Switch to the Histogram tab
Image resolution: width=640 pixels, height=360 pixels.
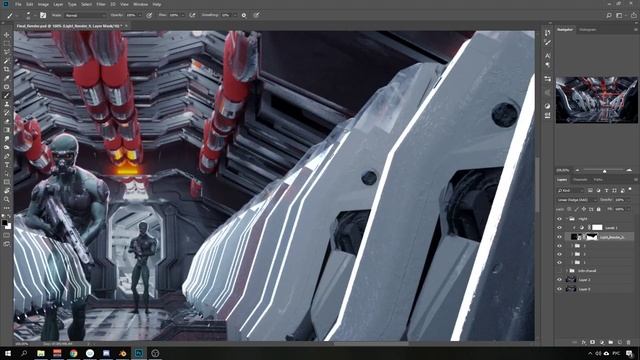[x=587, y=29]
